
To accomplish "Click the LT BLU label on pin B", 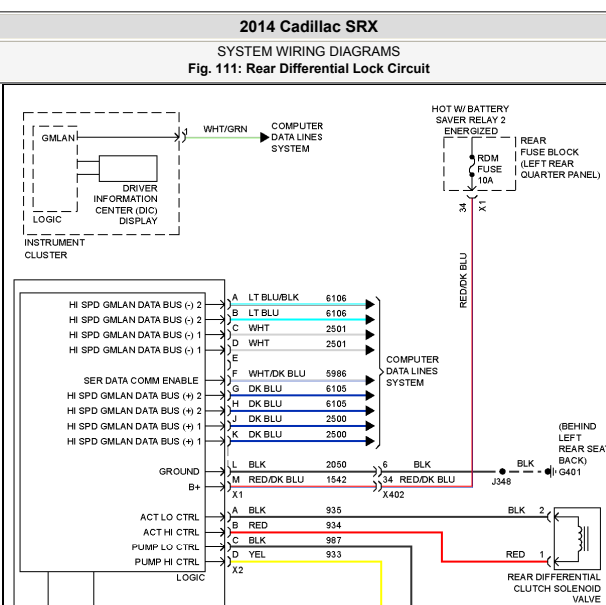I will tap(263, 313).
